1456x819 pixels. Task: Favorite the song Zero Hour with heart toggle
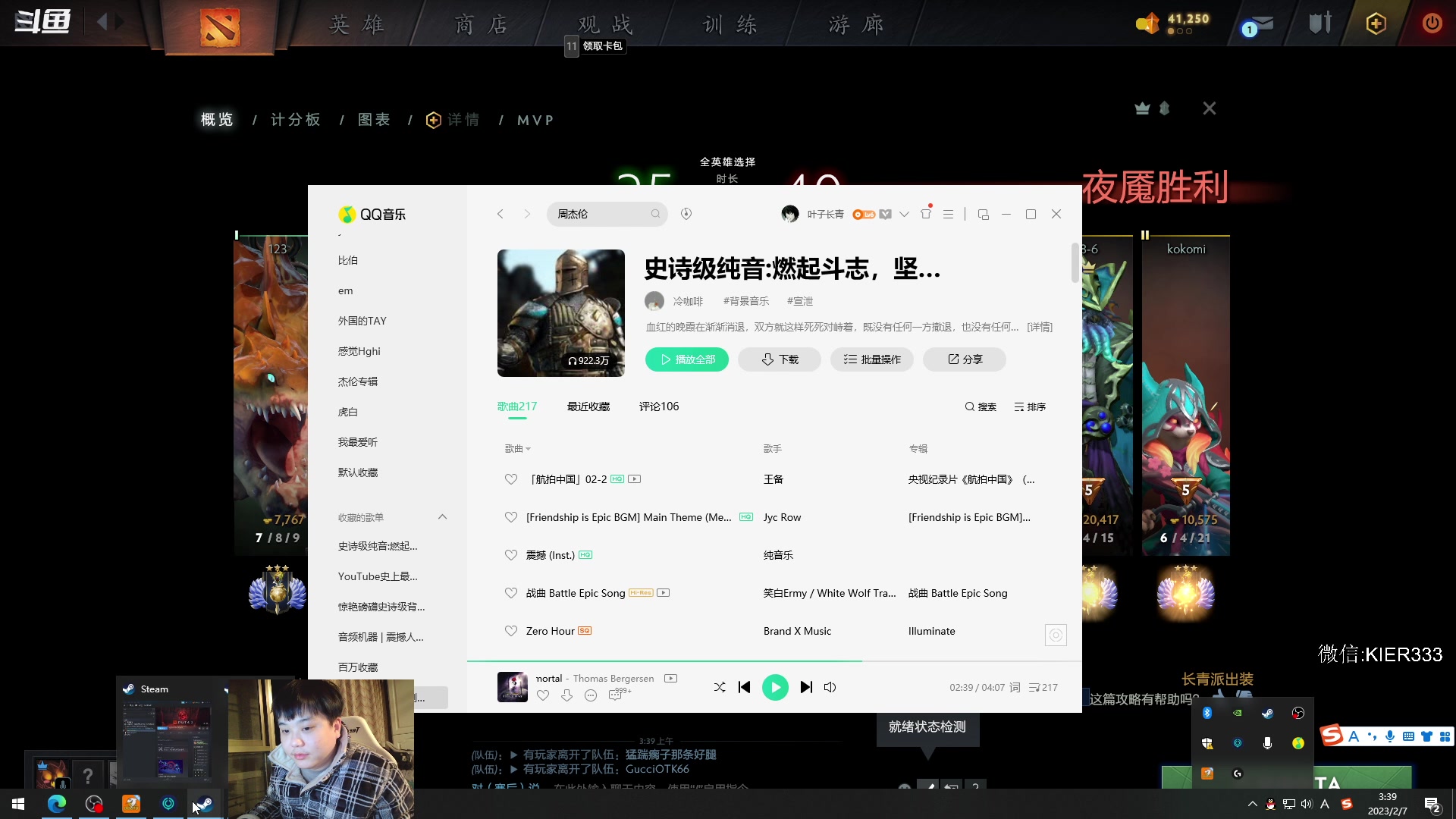[510, 630]
